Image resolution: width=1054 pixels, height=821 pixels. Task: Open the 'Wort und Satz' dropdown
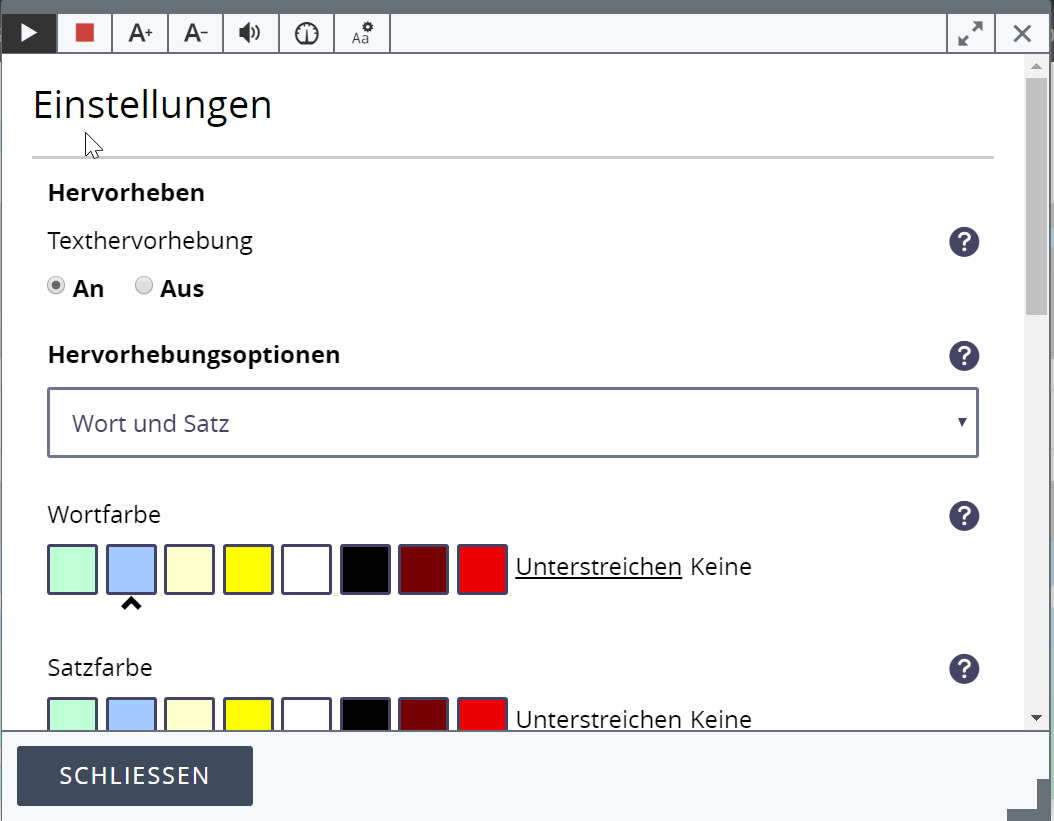tap(512, 423)
